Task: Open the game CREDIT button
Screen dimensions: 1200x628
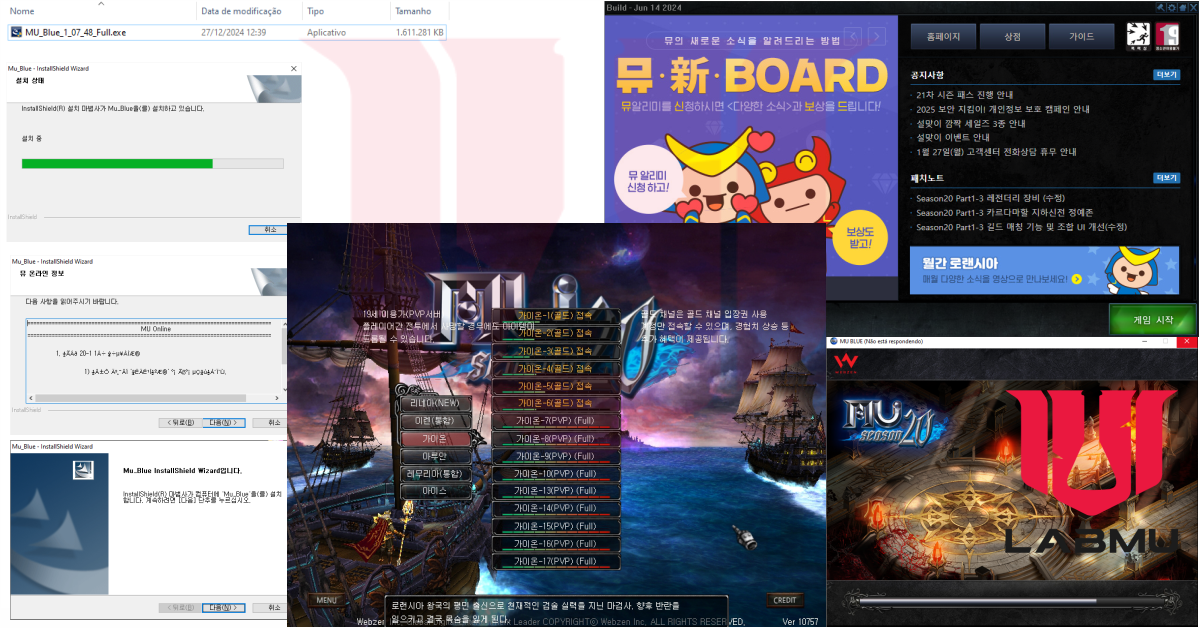Action: (x=785, y=600)
